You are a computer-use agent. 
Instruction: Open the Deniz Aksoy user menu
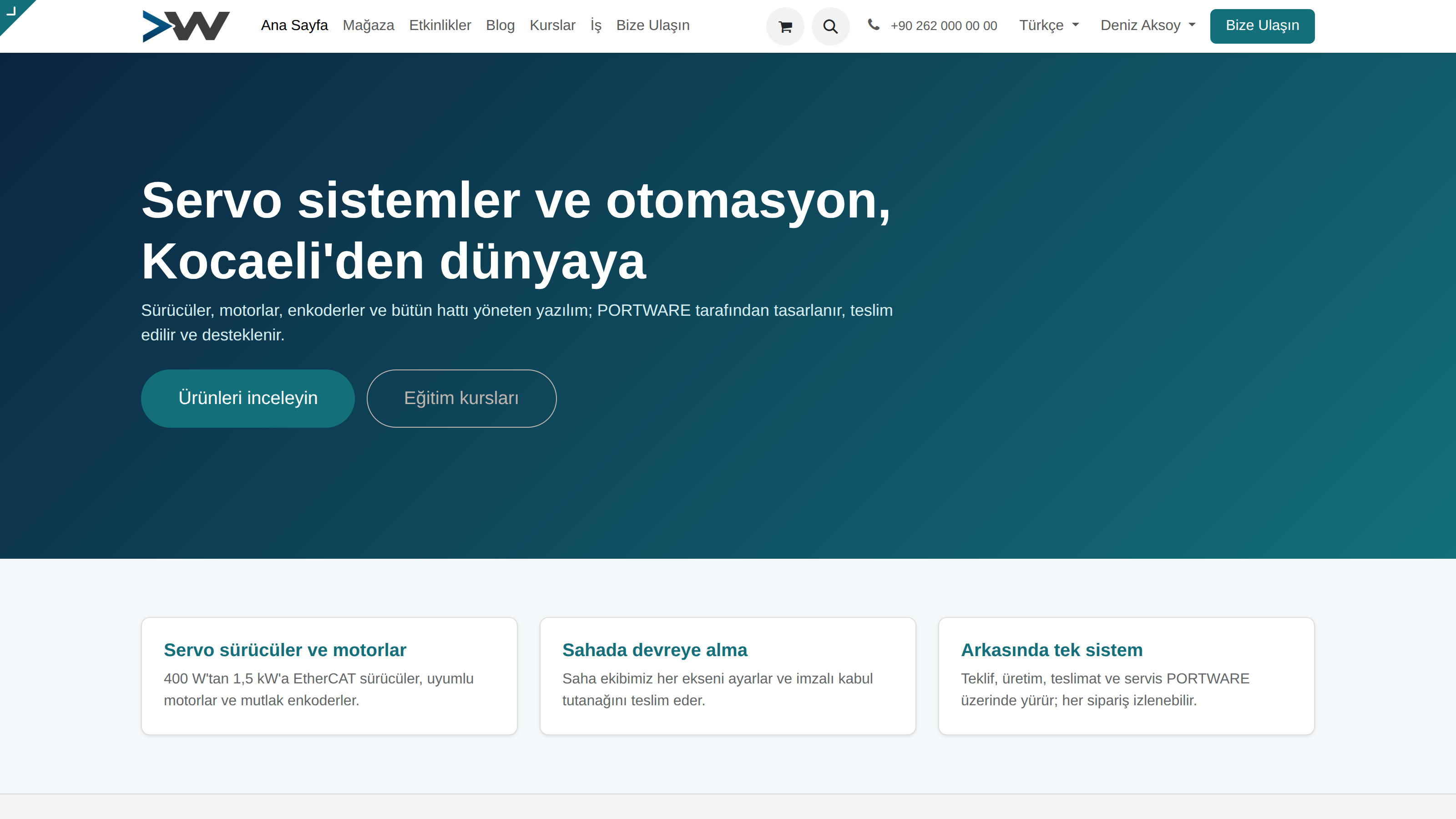1148,25
